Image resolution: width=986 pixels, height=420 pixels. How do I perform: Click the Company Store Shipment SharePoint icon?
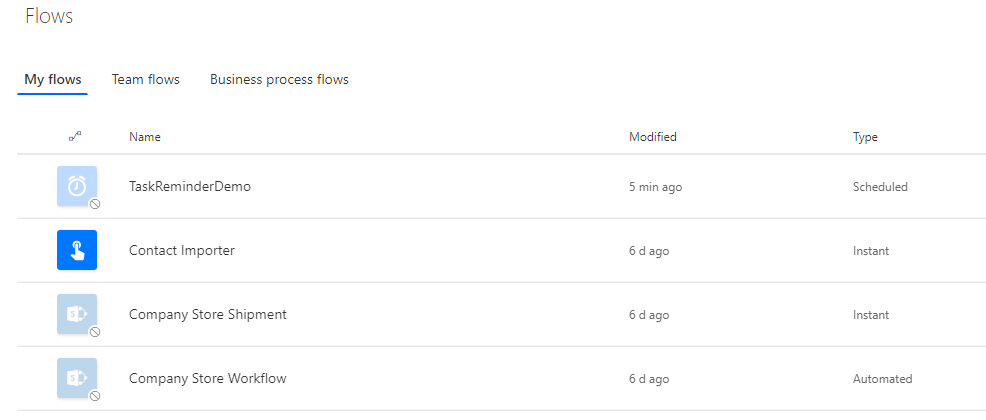point(77,314)
